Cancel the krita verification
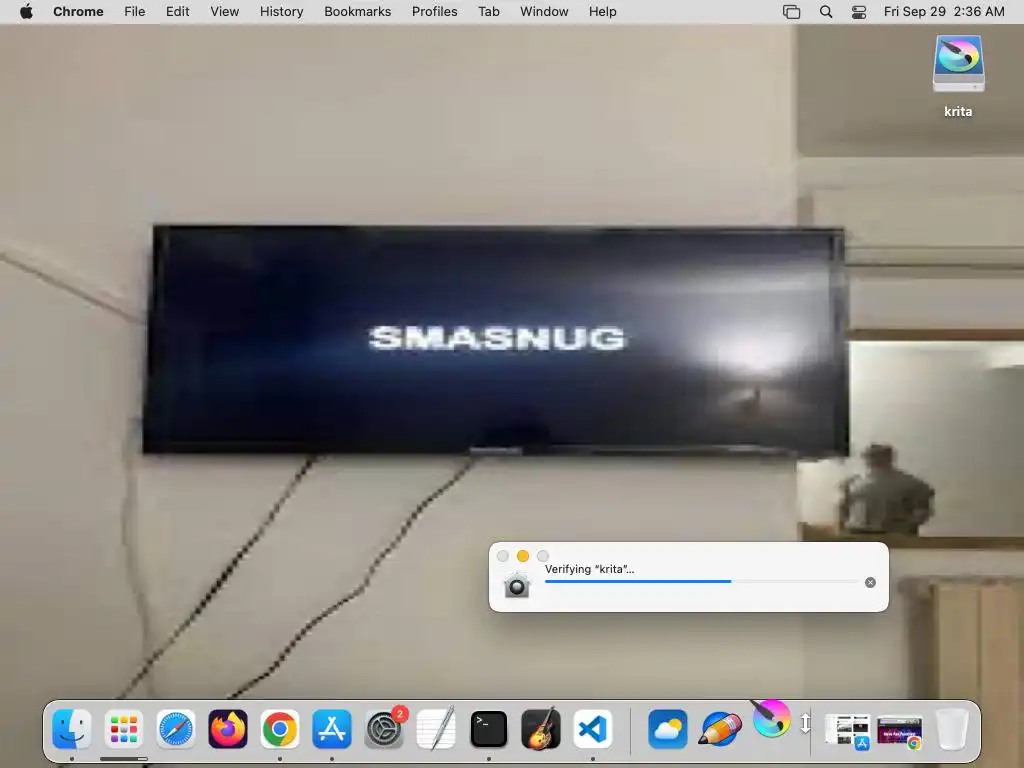This screenshot has height=768, width=1024. pos(870,583)
